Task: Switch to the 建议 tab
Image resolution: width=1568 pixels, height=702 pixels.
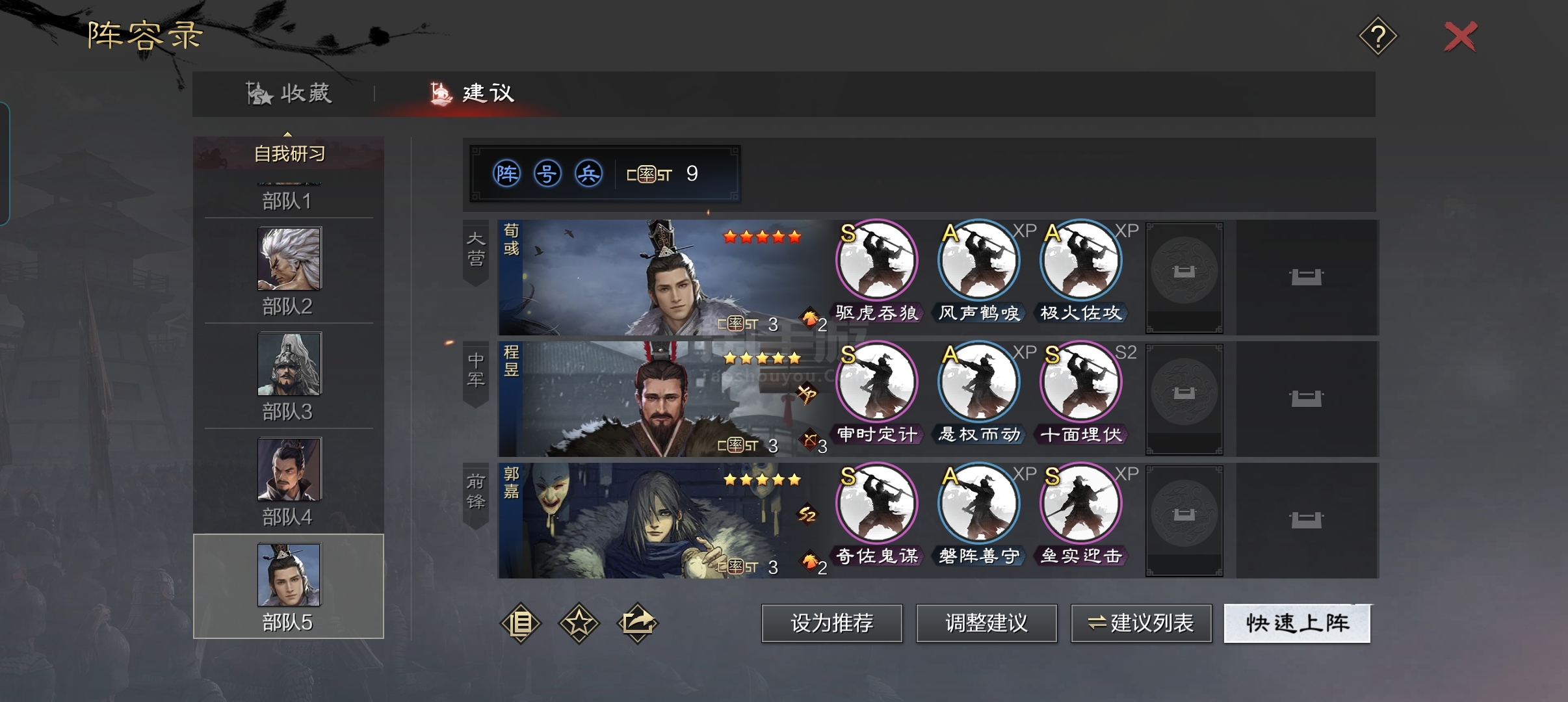Action: pos(473,94)
